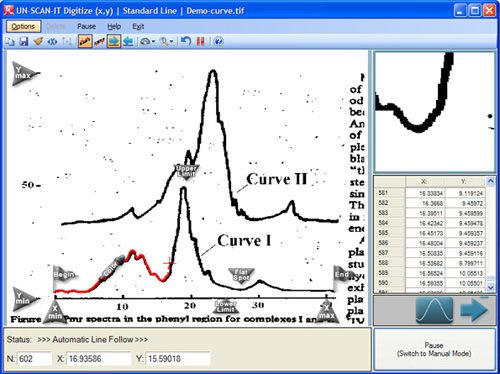Toggle the digitize leftward direction arrow
Screen dimensions: 500x374
coord(128,42)
